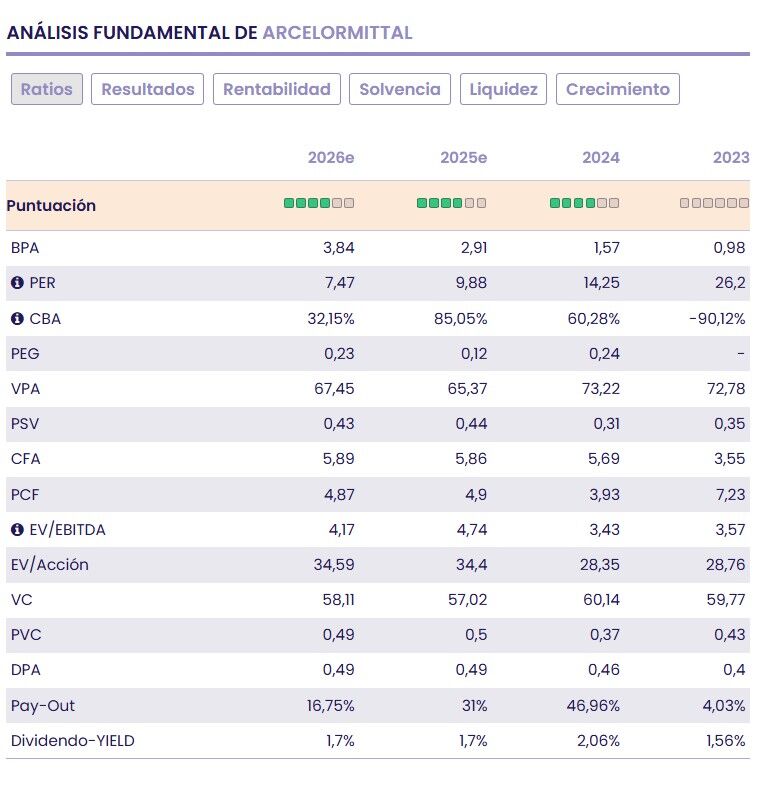Click the 2026e score rating squares
Image resolution: width=760 pixels, height=793 pixels.
(x=319, y=203)
